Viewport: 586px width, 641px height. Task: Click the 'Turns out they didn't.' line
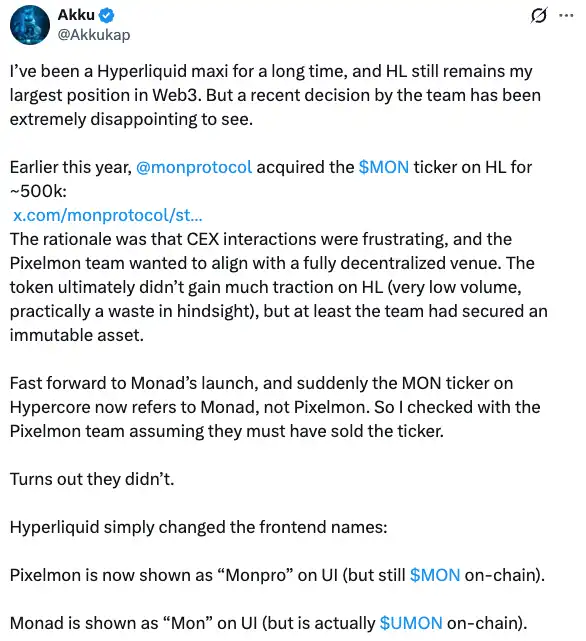click(92, 479)
